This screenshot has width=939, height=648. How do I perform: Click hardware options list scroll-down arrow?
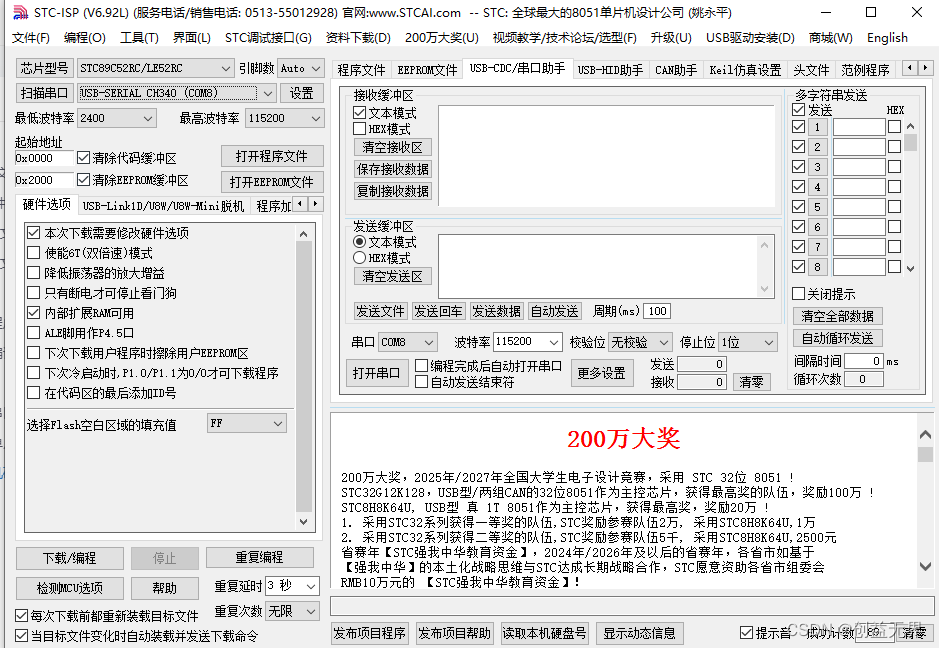coord(304,522)
